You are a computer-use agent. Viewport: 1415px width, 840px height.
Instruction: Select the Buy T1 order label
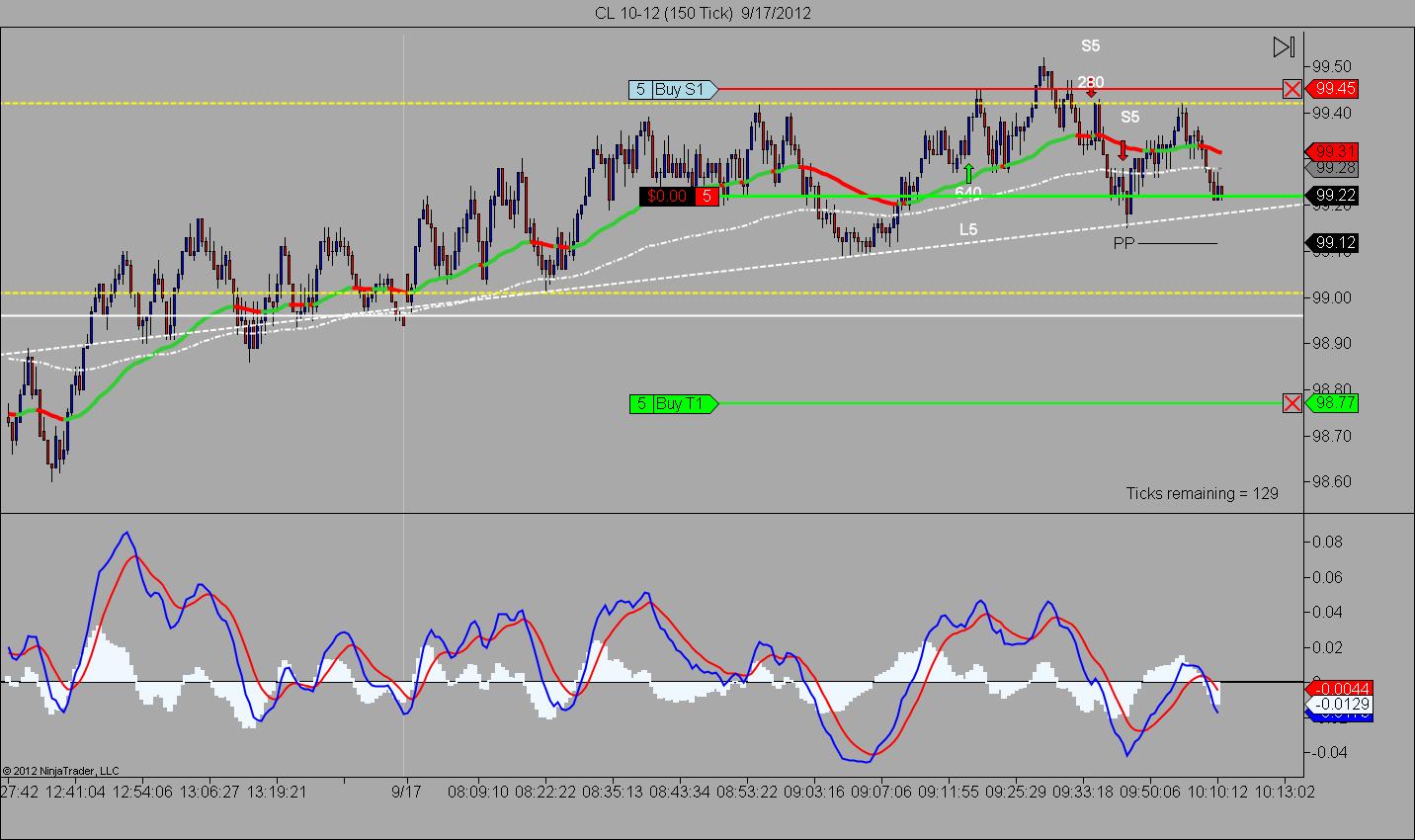point(673,403)
